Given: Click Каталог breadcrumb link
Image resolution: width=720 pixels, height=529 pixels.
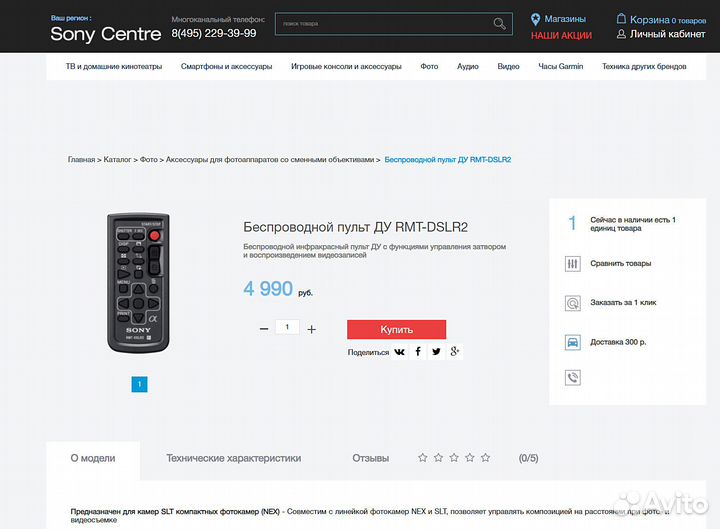Looking at the screenshot, I should pos(118,159).
